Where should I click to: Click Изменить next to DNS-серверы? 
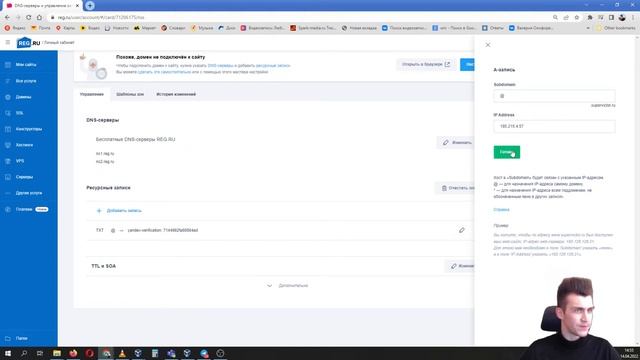(457, 142)
